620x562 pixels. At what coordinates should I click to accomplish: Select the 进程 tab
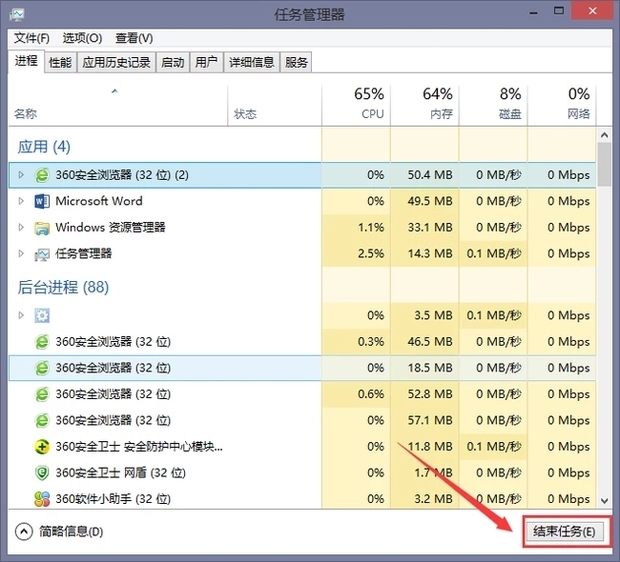tap(26, 61)
